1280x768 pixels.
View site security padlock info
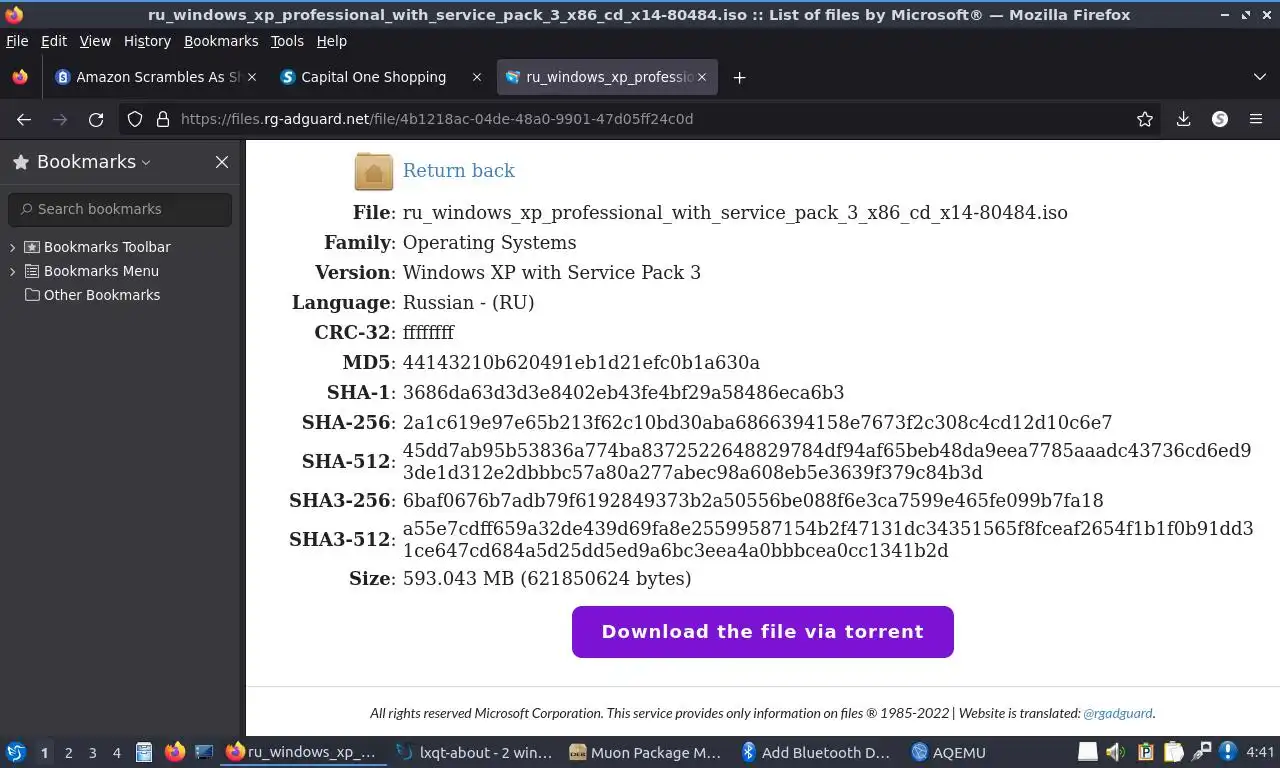163,119
